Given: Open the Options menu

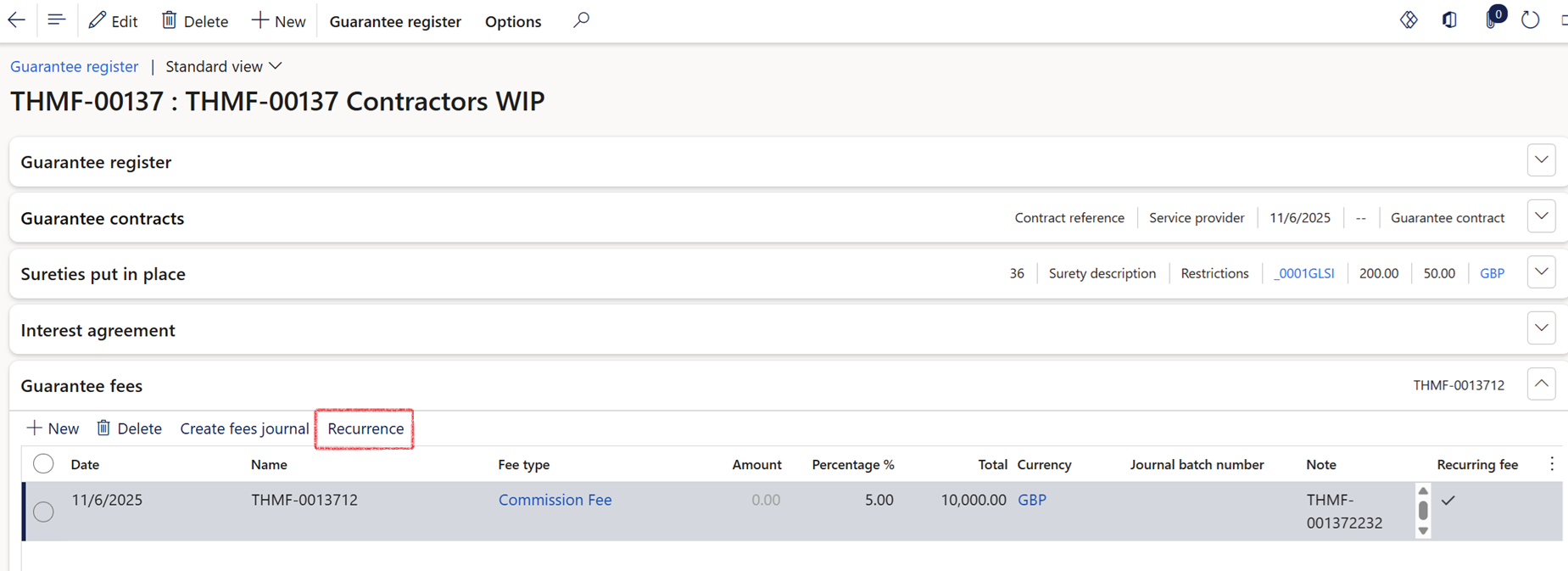Looking at the screenshot, I should tap(513, 21).
